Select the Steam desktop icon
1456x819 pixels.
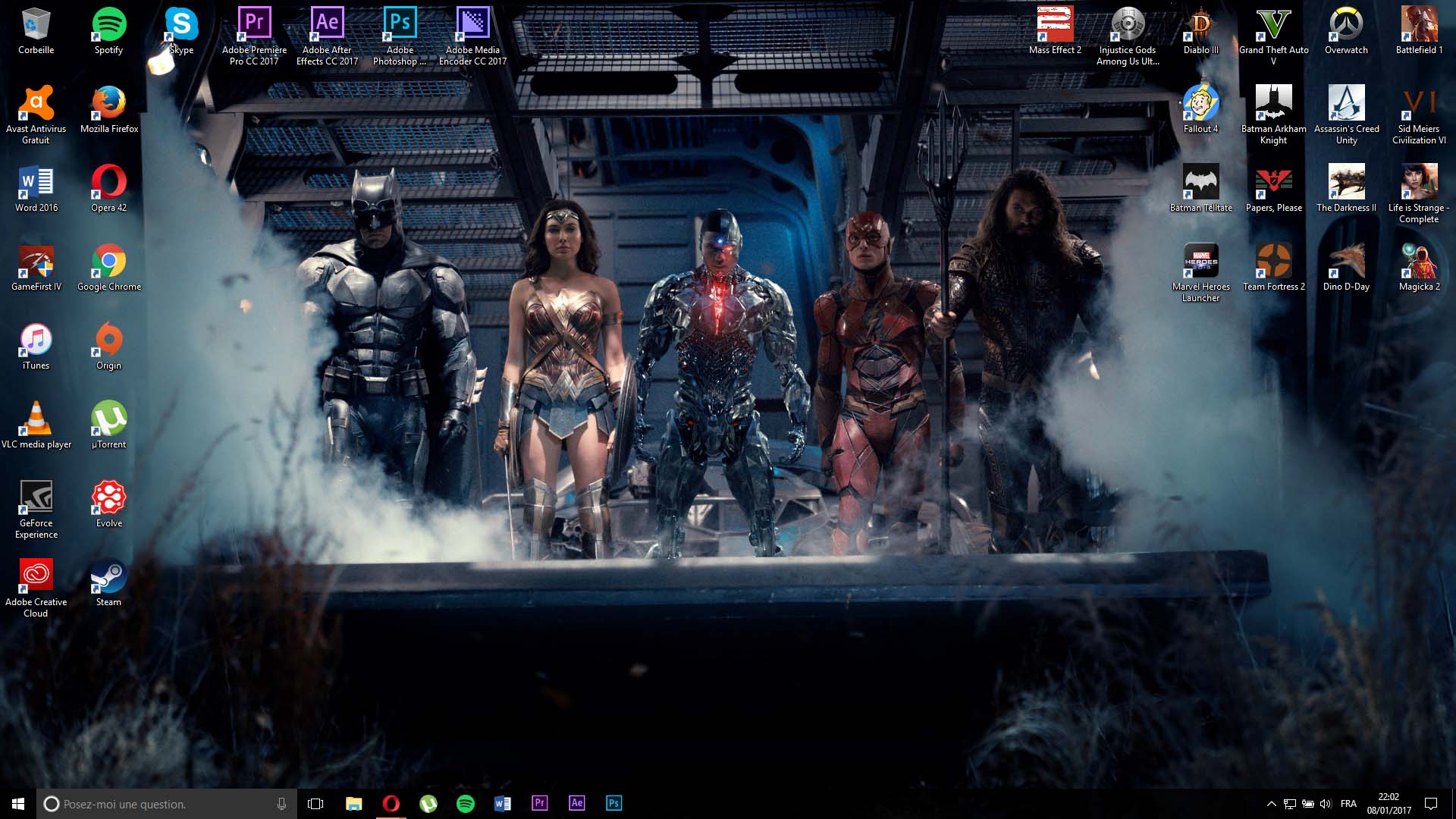coord(108,577)
